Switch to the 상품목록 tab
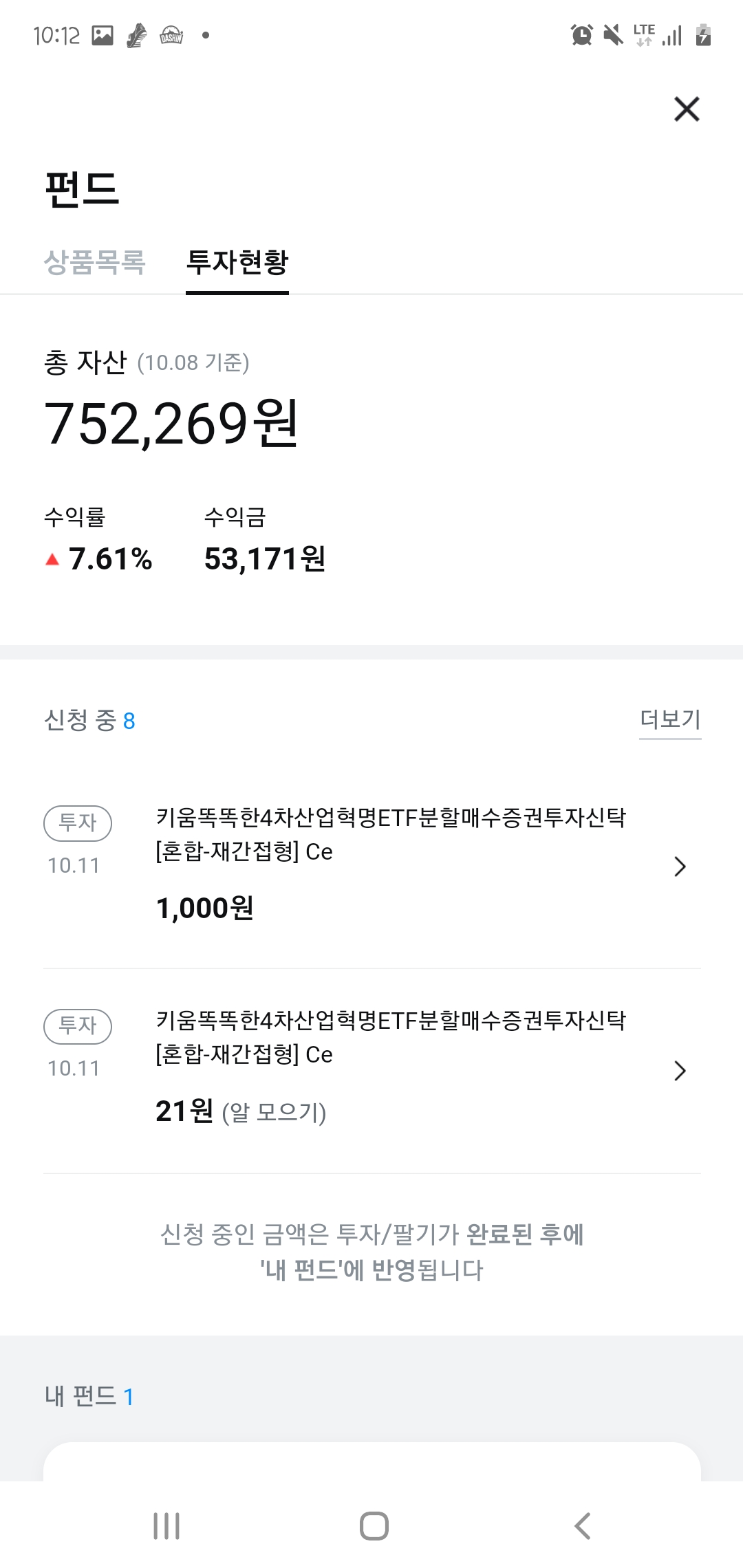Screen dimensions: 743x1568 point(95,262)
